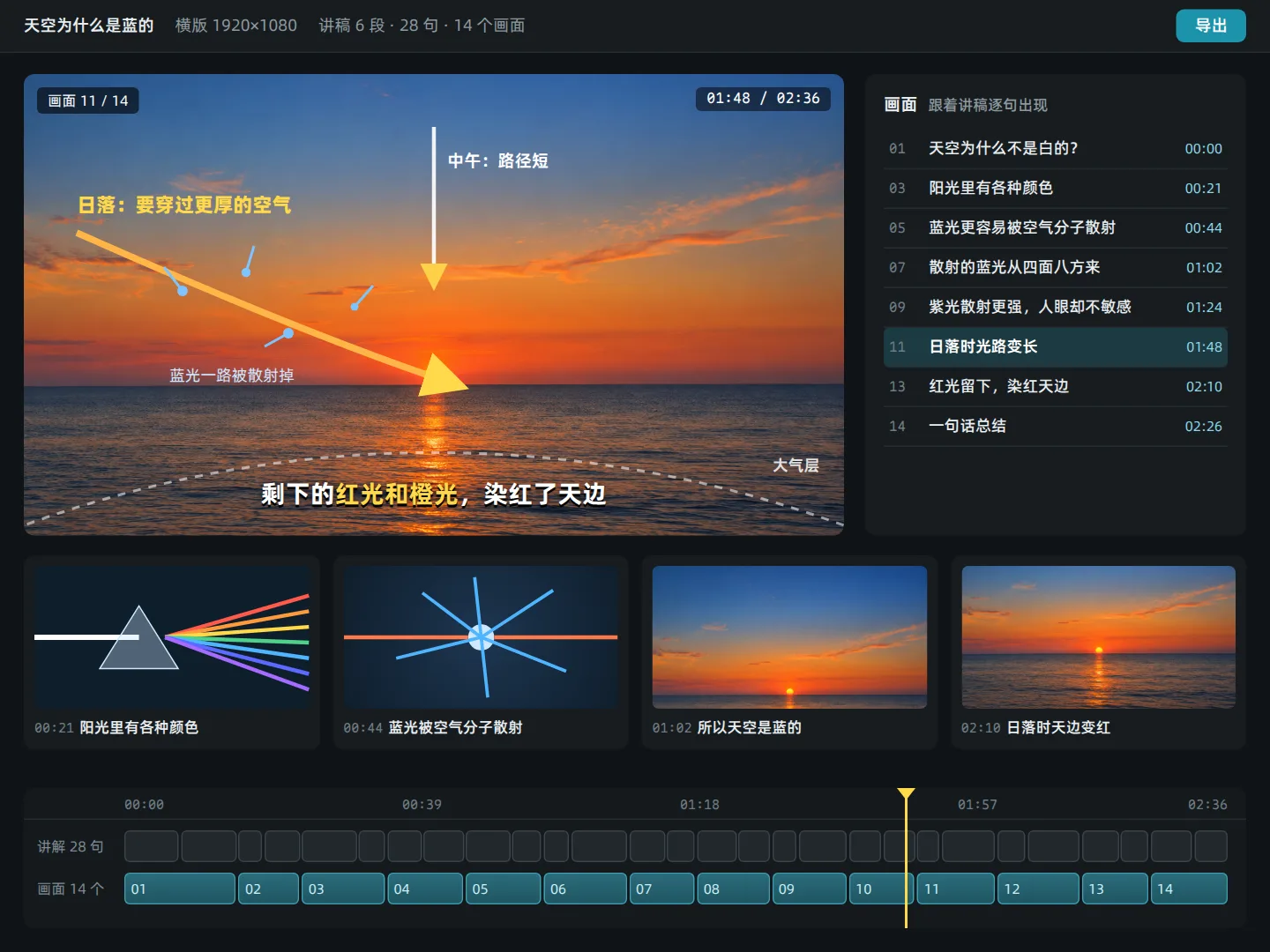
Task: Pick scene clip 09 on the timeline track
Action: pos(809,889)
